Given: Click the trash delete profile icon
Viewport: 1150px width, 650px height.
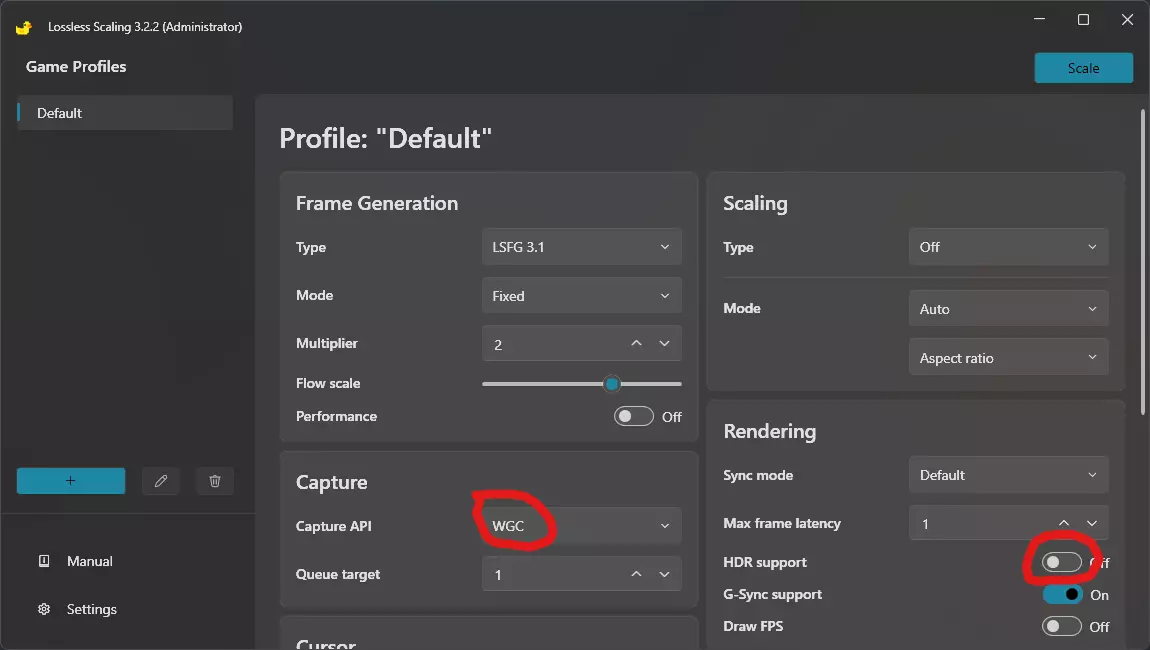Looking at the screenshot, I should 215,481.
